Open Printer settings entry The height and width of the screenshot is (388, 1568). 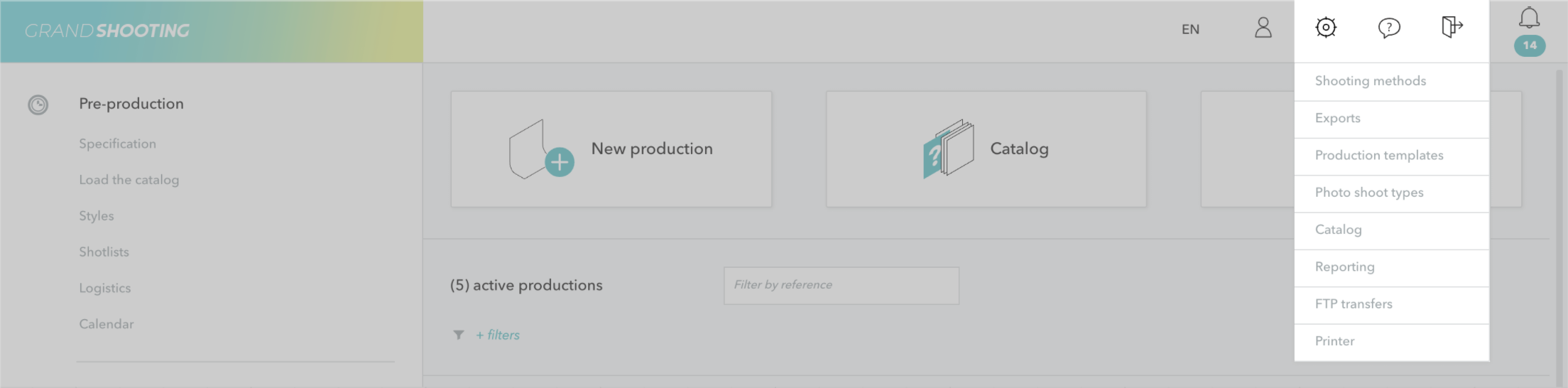(x=1391, y=342)
